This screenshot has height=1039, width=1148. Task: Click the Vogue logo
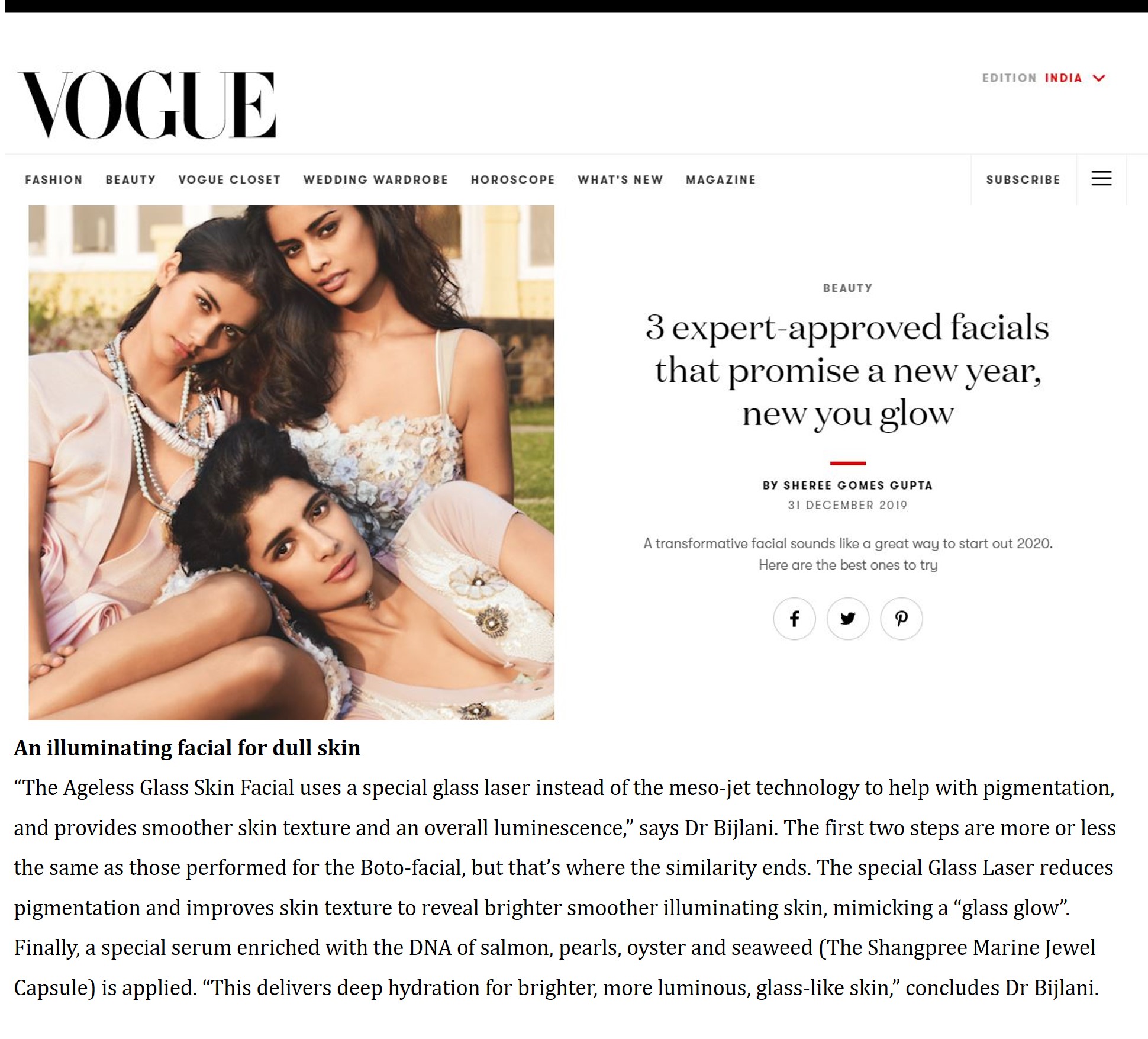(x=147, y=105)
